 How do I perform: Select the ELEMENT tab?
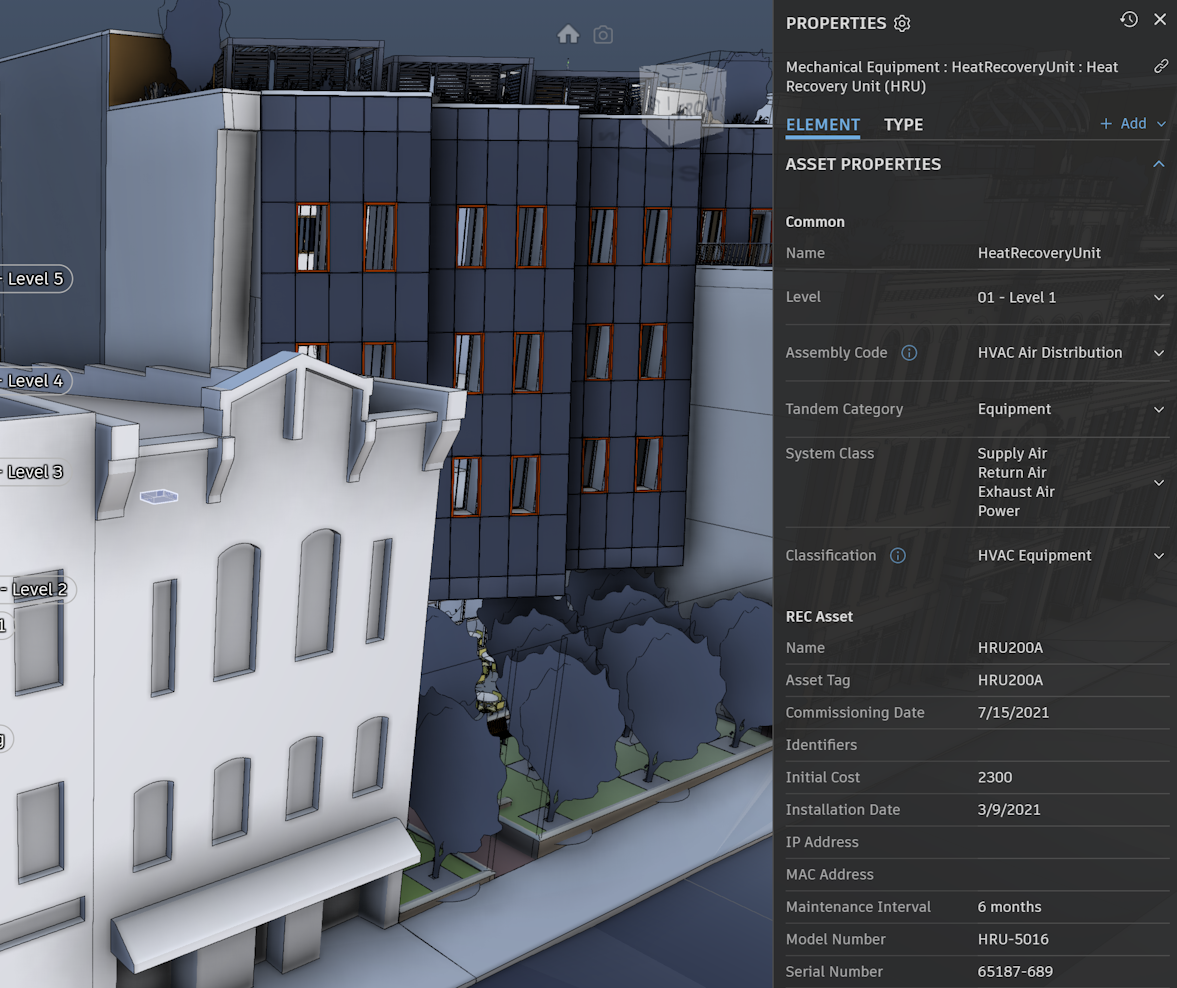[822, 125]
